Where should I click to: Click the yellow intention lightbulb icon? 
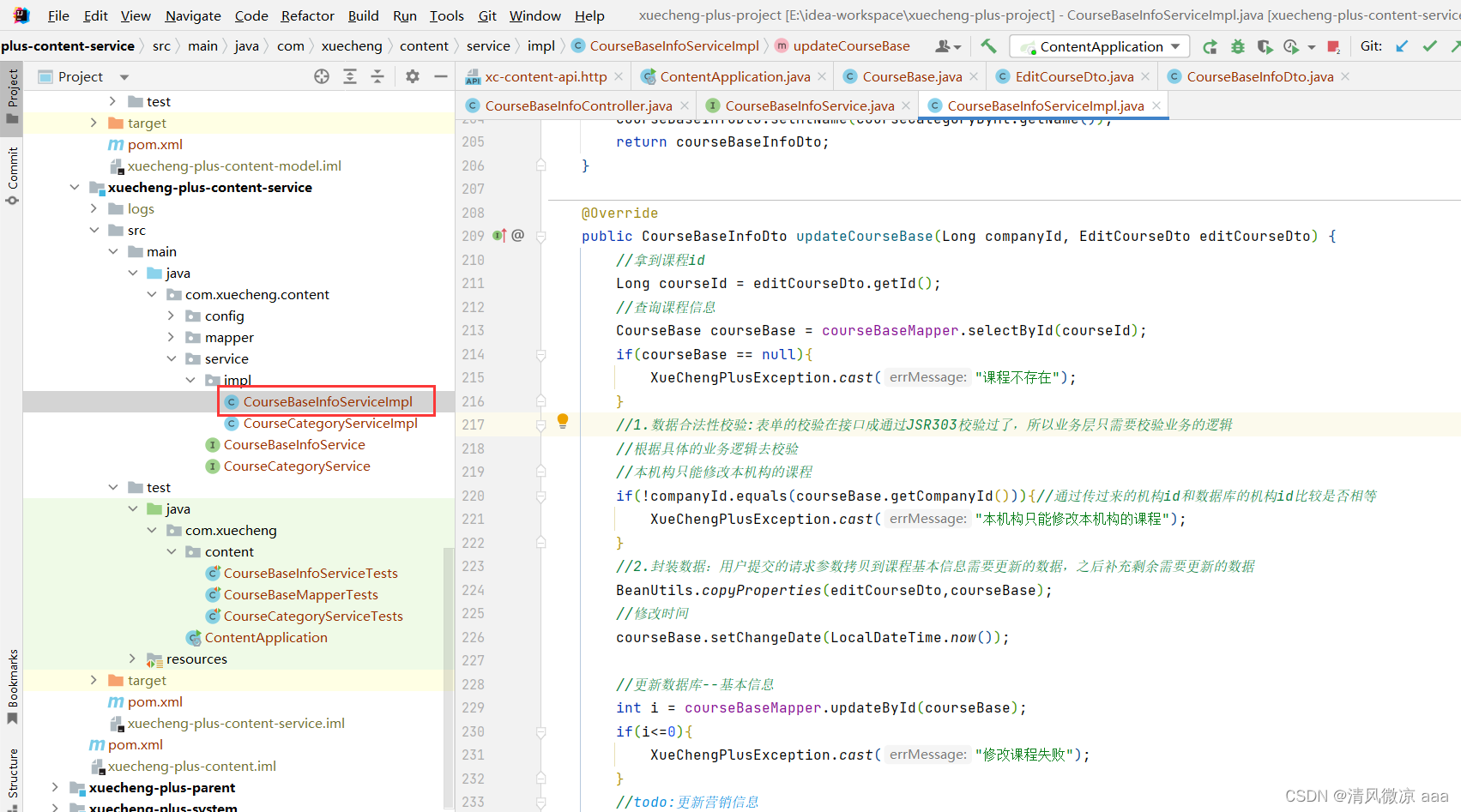563,420
